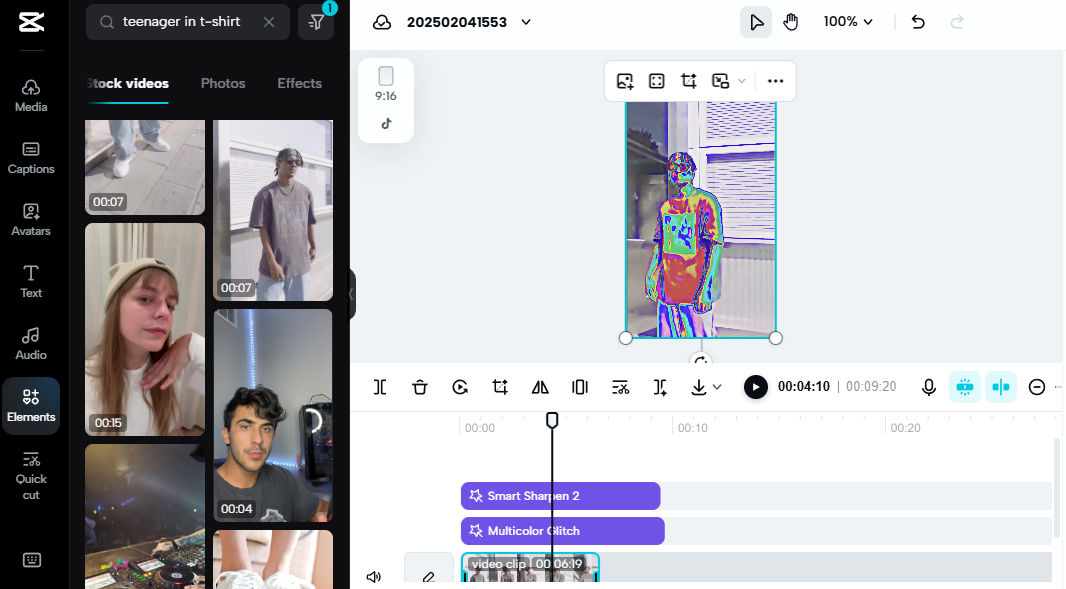Open the CapCut home logo
1066x589 pixels.
[x=31, y=22]
